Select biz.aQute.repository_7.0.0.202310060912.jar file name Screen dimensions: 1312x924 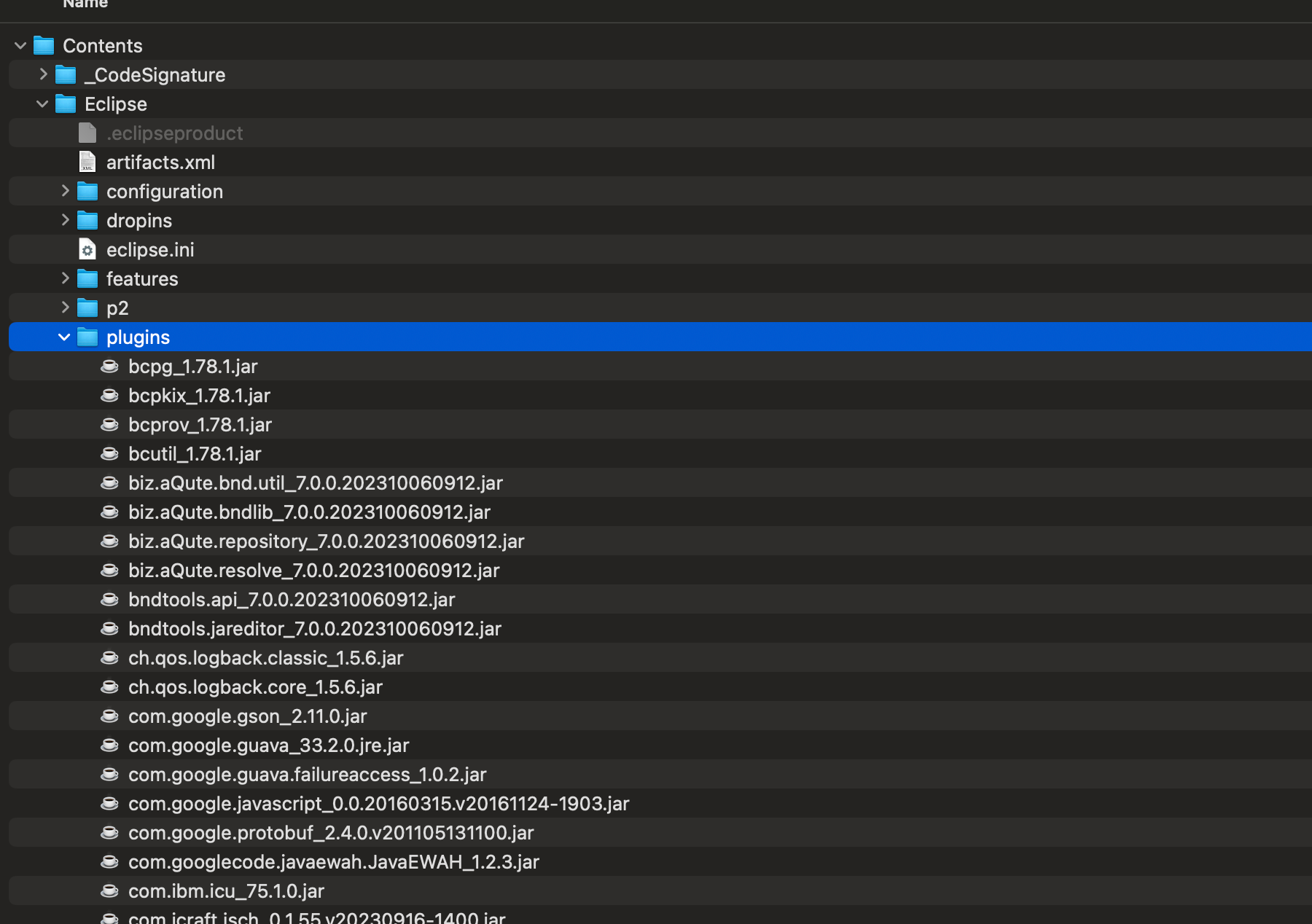327,541
